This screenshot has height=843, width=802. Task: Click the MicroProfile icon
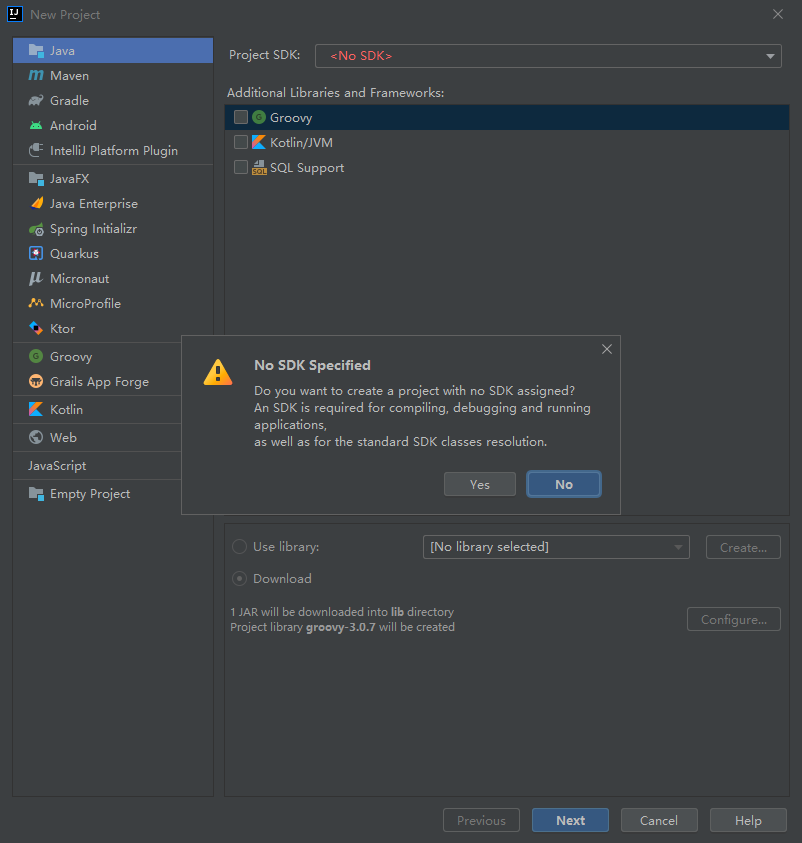coord(36,303)
